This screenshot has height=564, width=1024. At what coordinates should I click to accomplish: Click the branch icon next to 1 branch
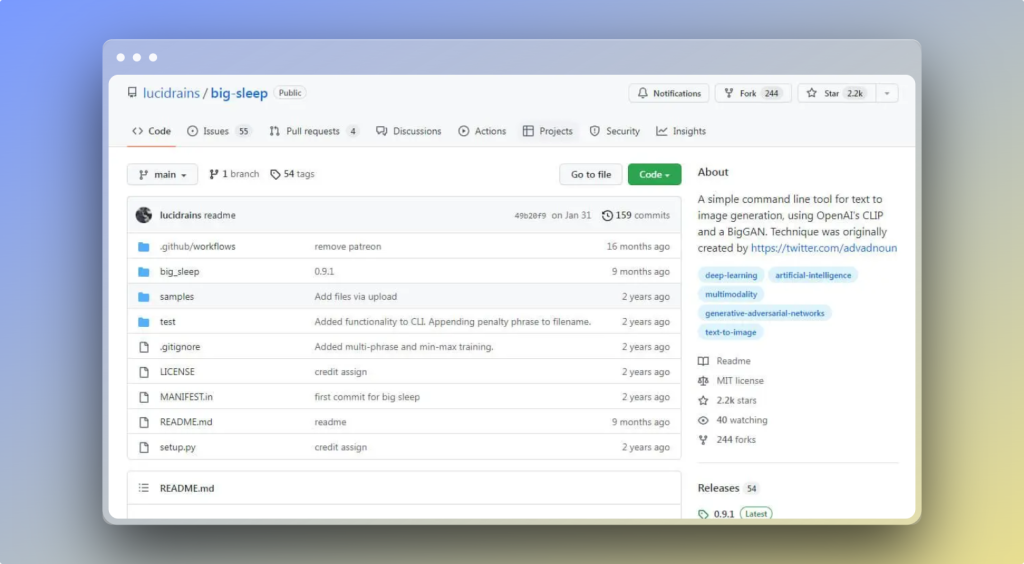click(x=214, y=174)
